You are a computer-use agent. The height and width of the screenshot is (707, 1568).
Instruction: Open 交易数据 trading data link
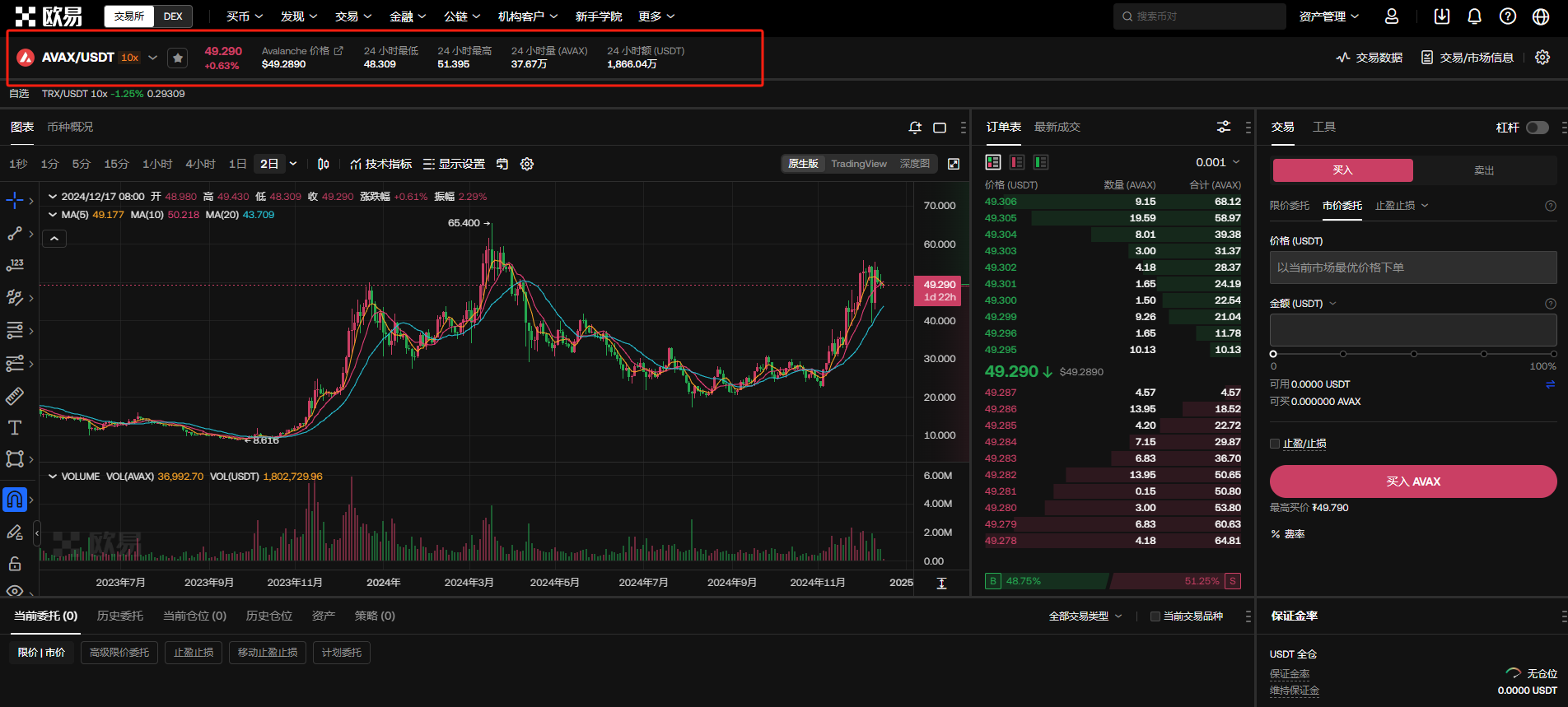[1369, 58]
